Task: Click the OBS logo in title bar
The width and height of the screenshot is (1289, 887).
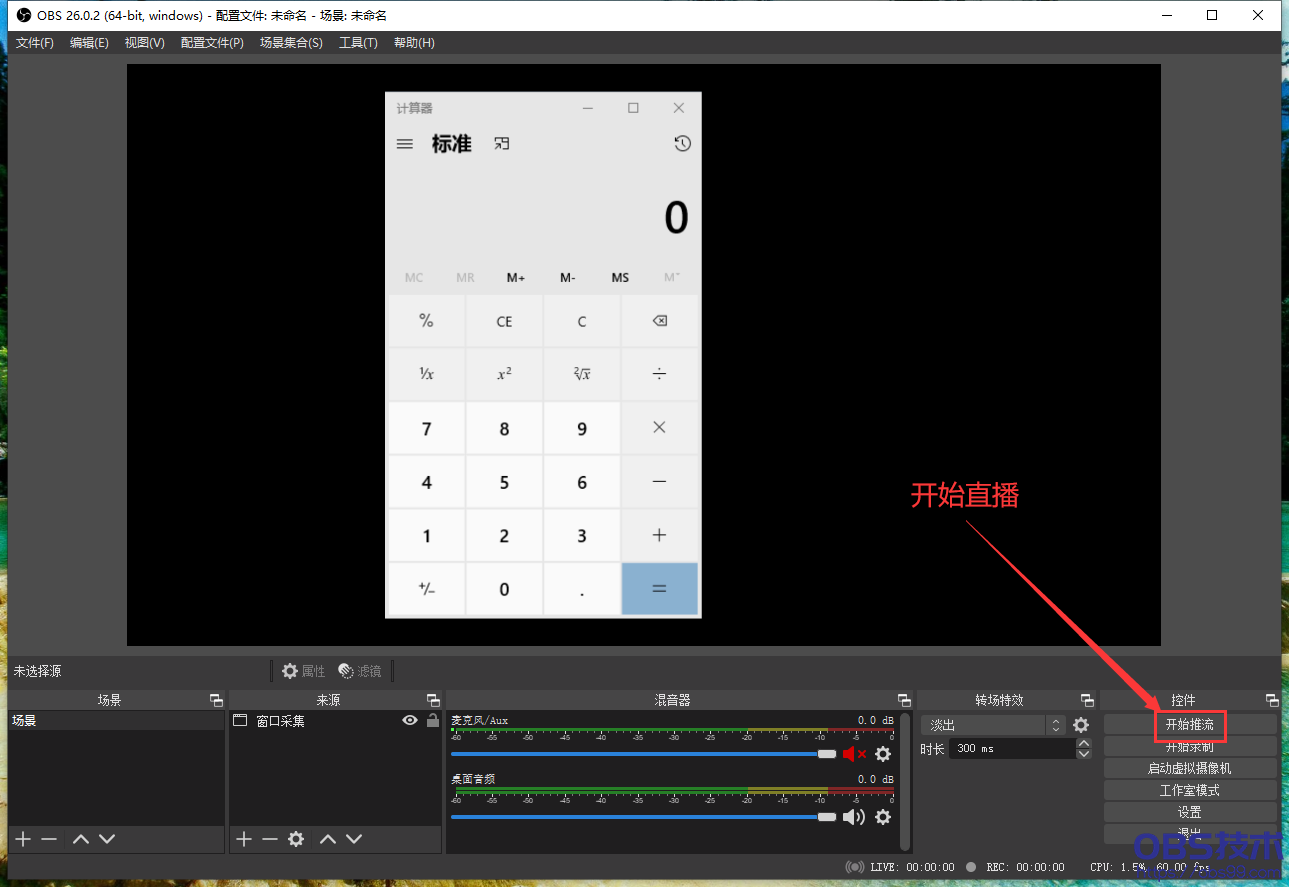Action: (24, 15)
